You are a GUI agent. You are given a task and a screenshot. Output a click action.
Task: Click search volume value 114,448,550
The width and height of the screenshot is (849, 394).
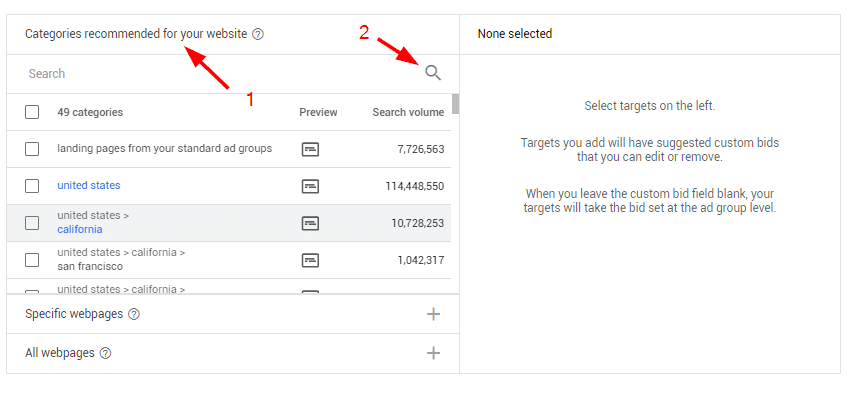[415, 186]
